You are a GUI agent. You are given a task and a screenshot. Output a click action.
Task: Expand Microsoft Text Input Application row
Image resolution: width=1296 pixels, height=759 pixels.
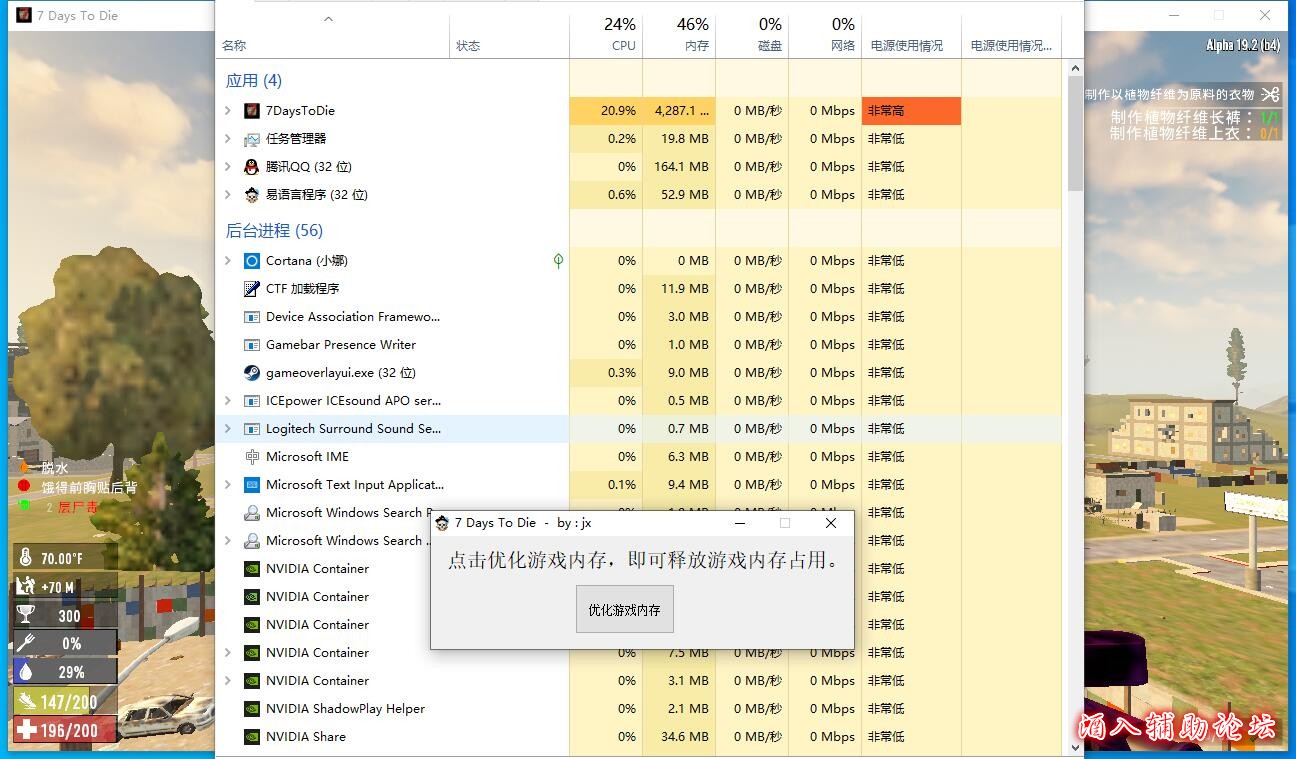pyautogui.click(x=228, y=485)
